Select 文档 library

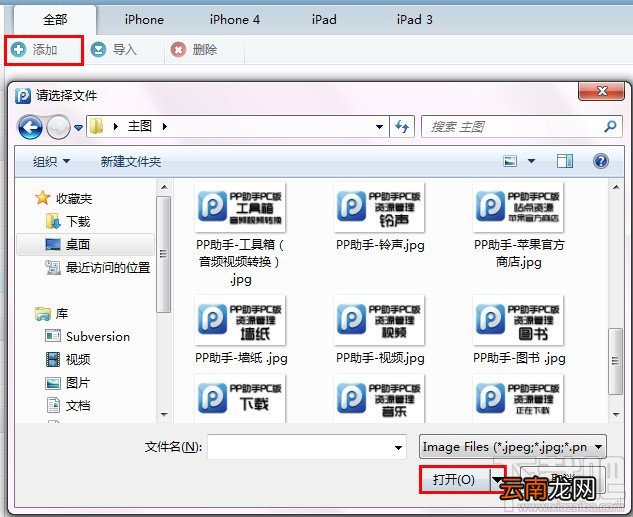pos(78,406)
